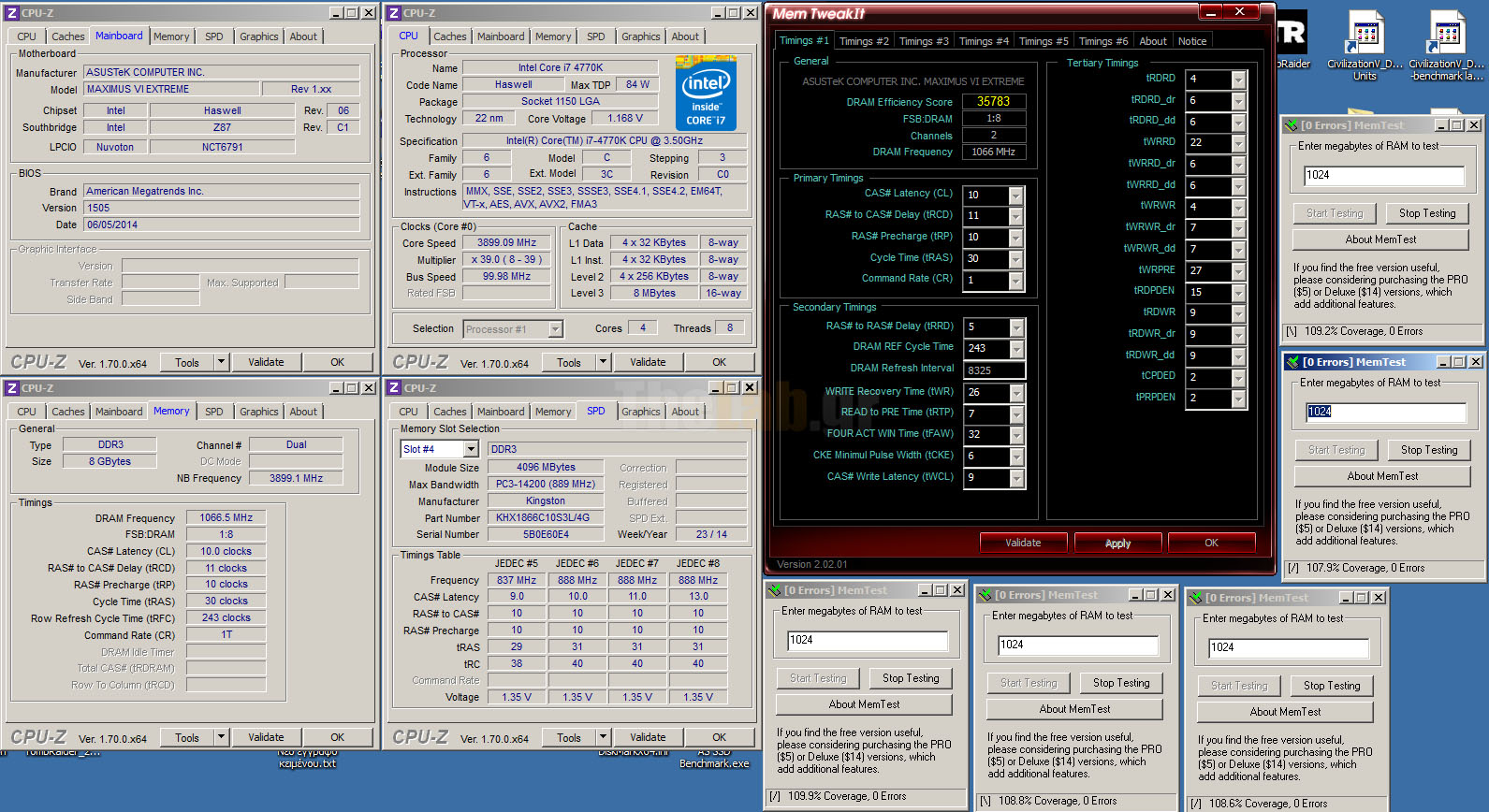The image size is (1489, 812).
Task: Click OK button in MemTweakIt
Action: click(1212, 543)
